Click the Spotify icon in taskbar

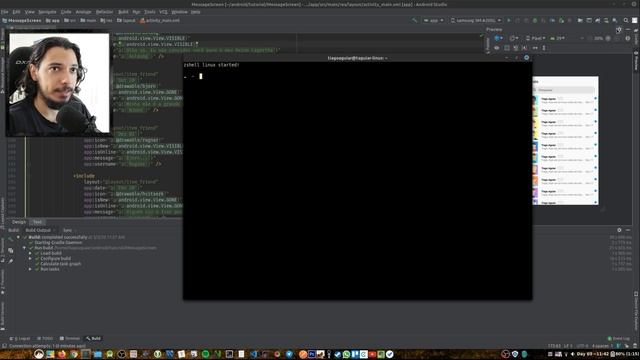(x=205, y=354)
